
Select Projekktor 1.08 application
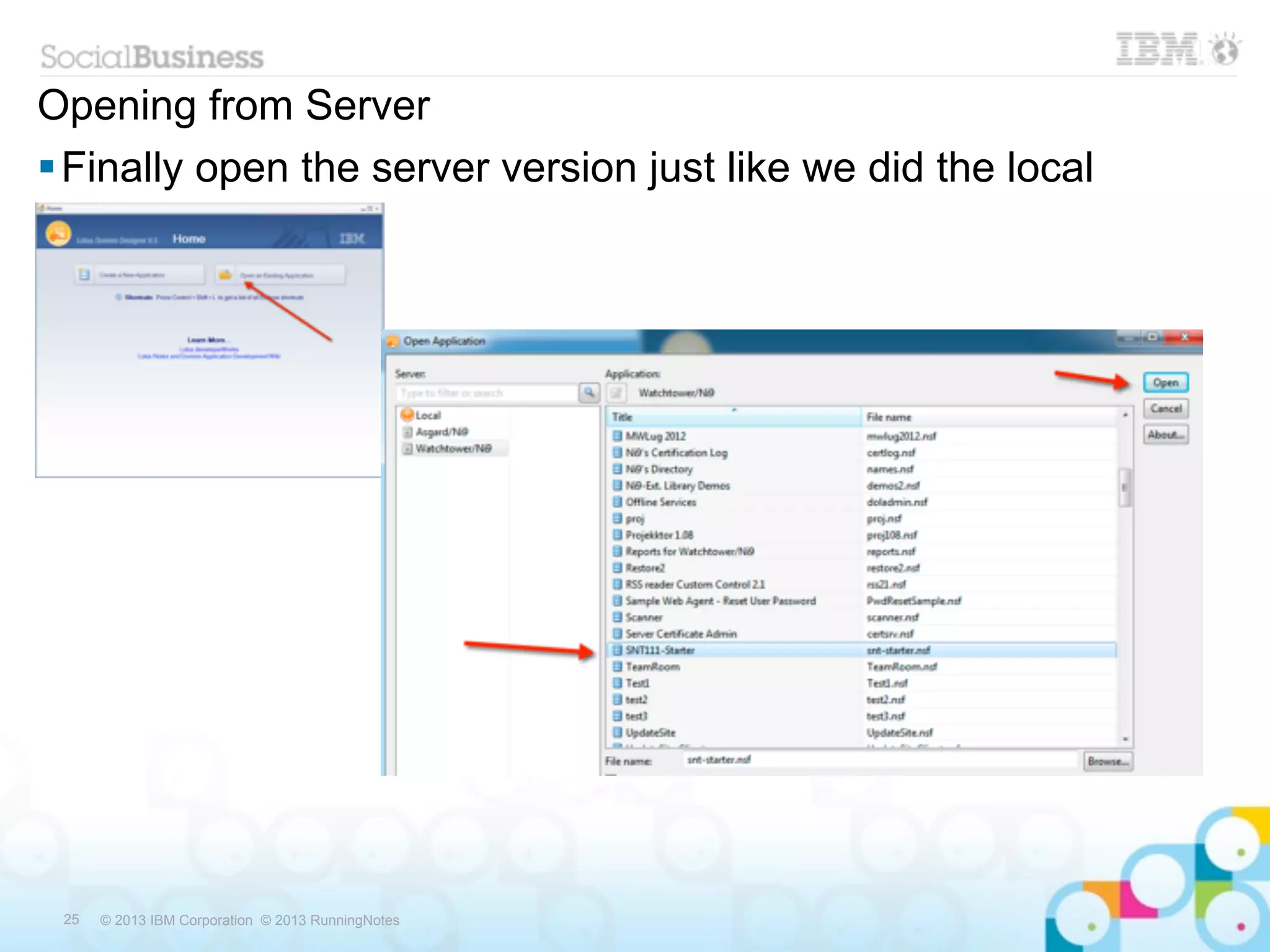pos(862,535)
